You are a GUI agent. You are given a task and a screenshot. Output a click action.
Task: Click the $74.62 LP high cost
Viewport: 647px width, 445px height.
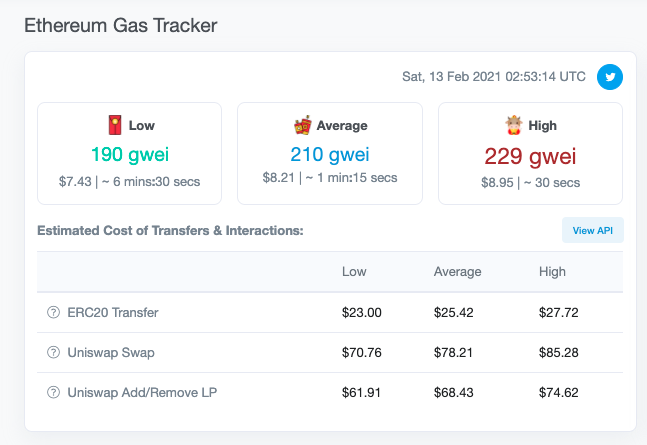coord(559,392)
